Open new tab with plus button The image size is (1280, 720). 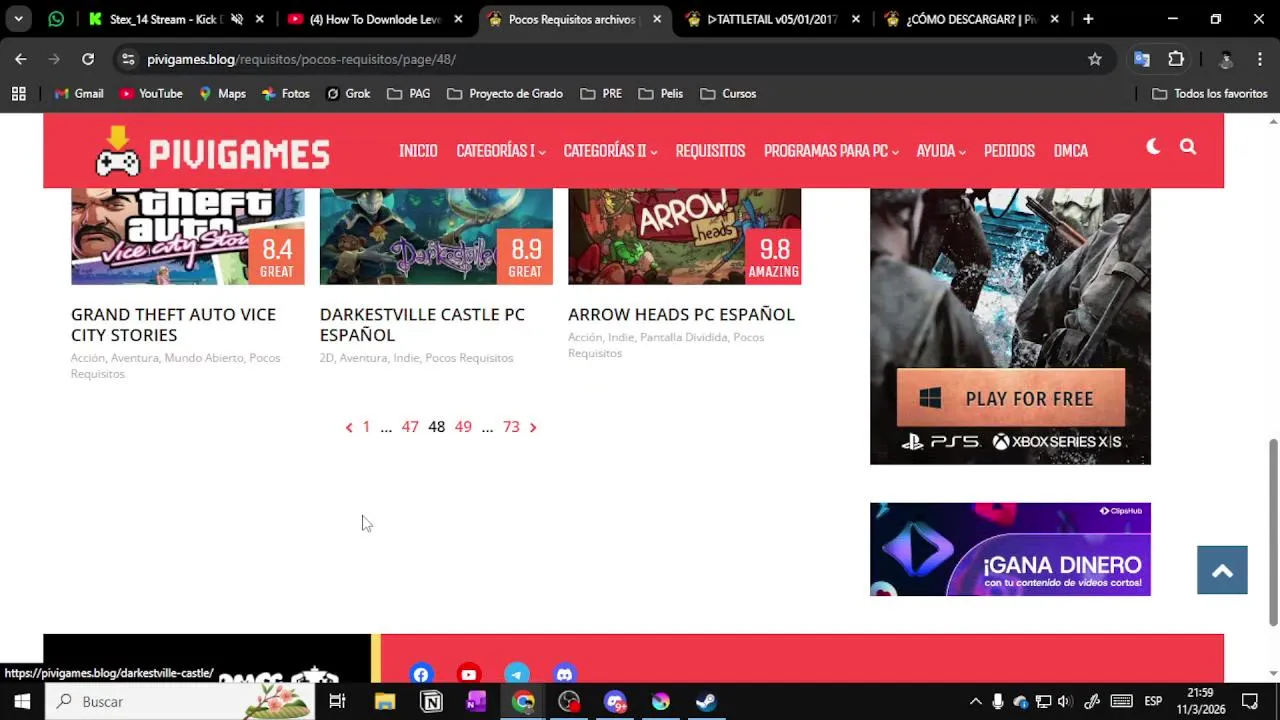click(1088, 19)
